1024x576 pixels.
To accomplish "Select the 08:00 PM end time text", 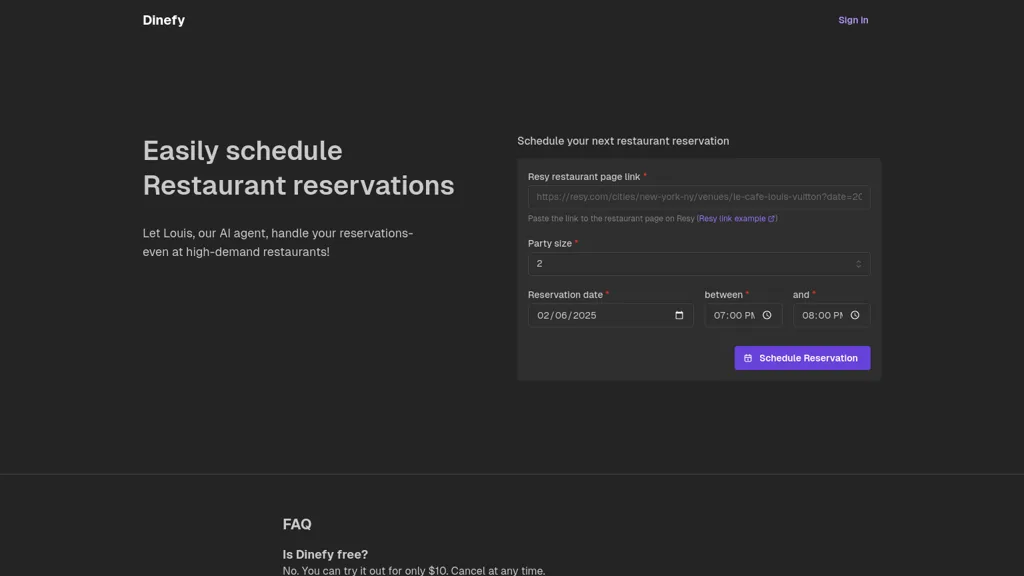I will (822, 315).
